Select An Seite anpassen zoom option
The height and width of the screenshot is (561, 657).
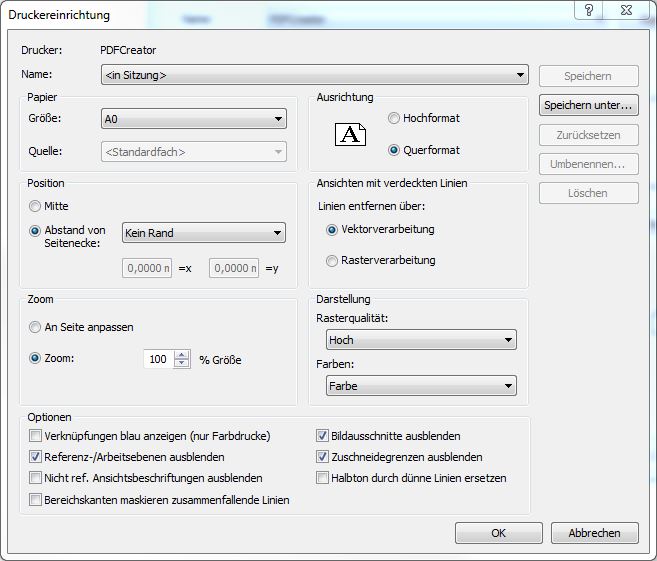click(x=36, y=327)
